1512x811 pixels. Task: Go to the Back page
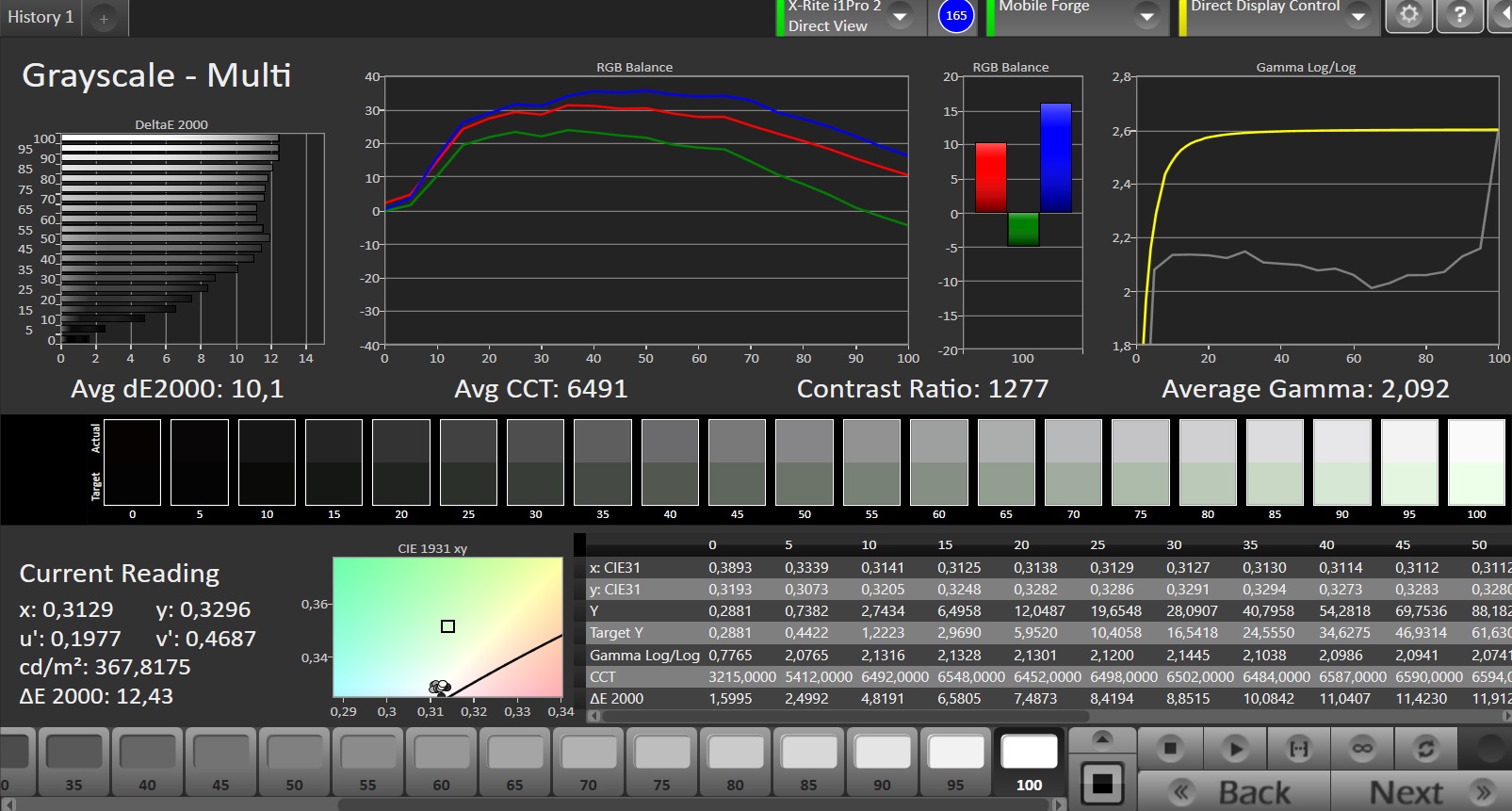tap(1234, 792)
